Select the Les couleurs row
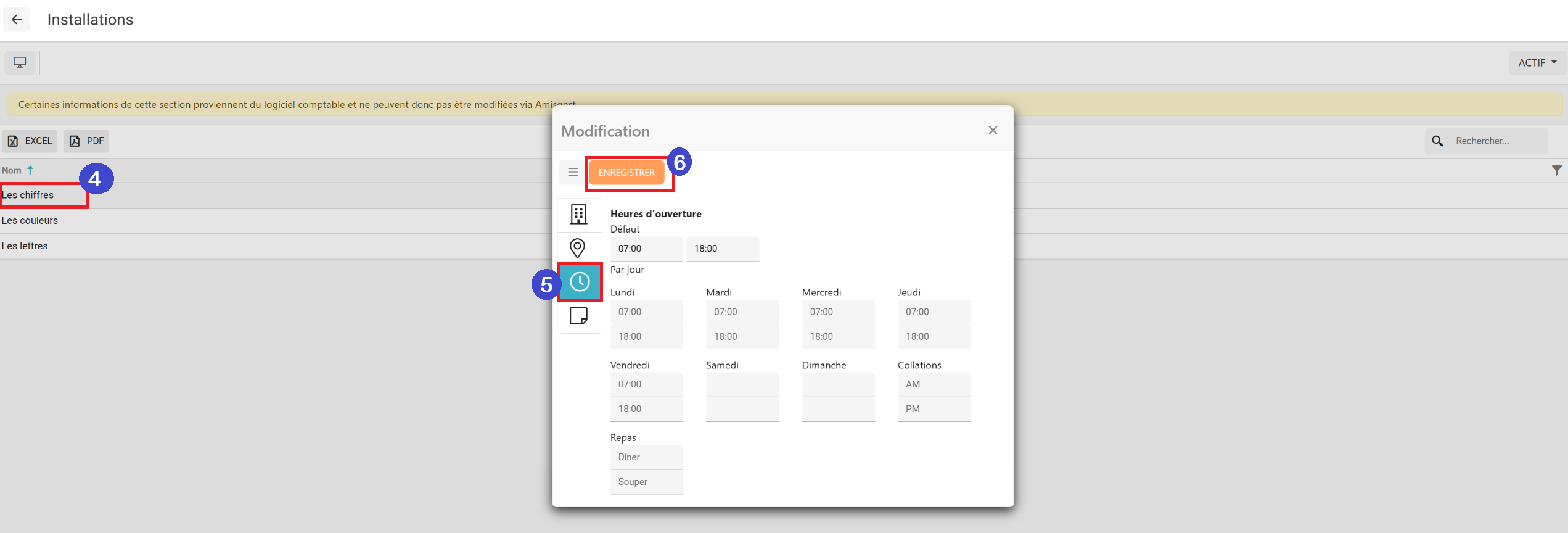Image resolution: width=1568 pixels, height=533 pixels. pyautogui.click(x=30, y=221)
